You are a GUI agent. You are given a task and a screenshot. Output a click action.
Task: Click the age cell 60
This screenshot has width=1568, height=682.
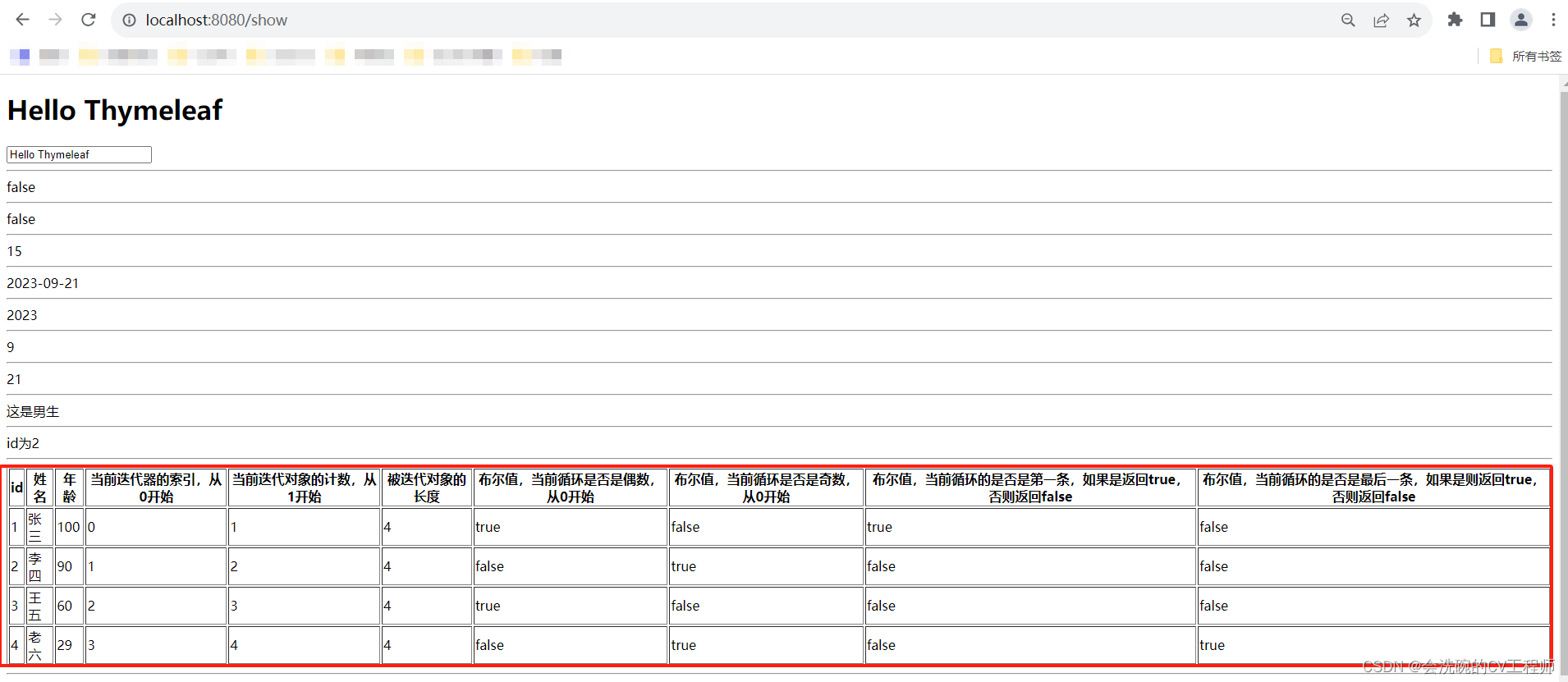(x=69, y=606)
